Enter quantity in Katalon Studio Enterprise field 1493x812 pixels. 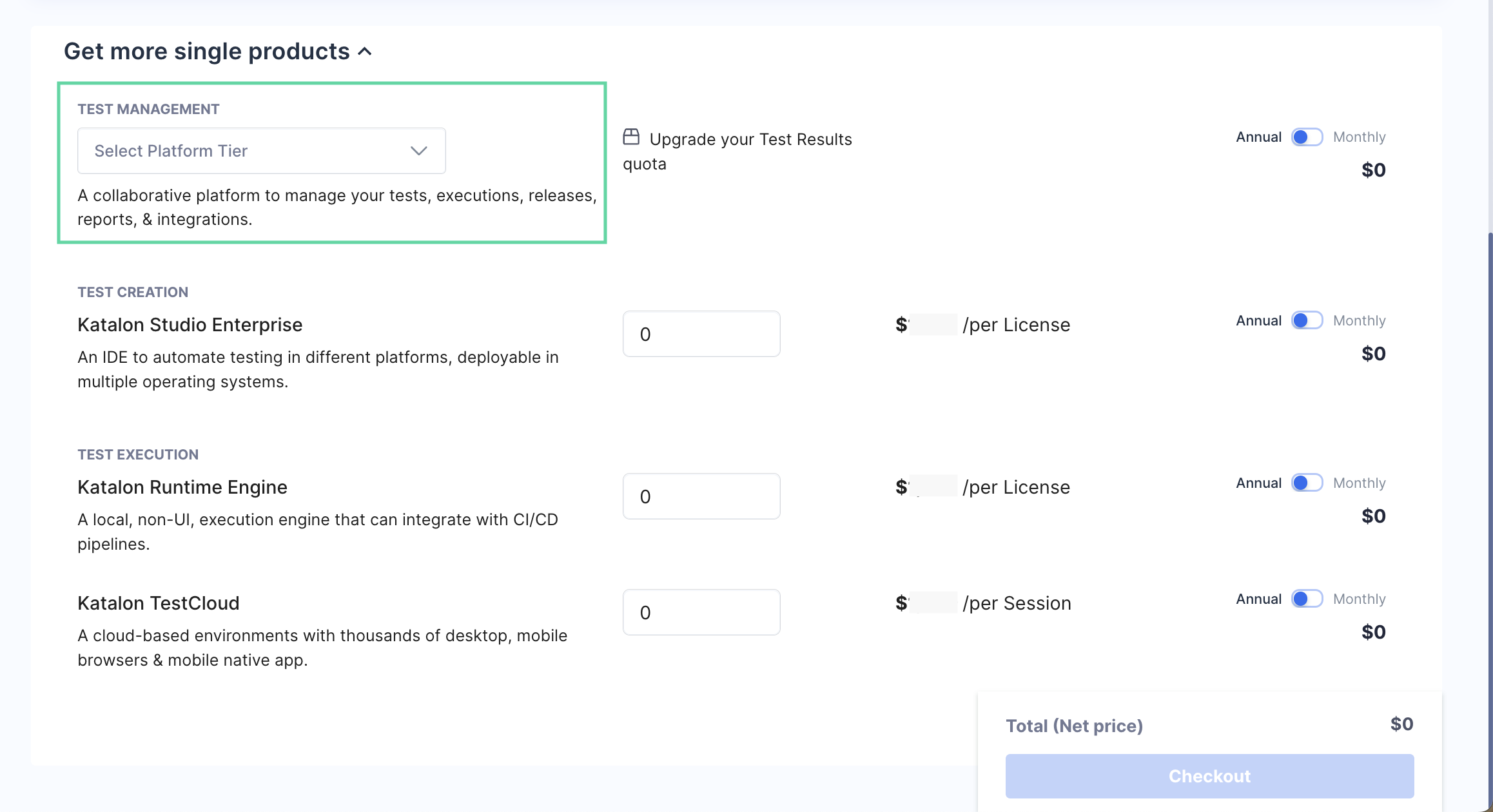(x=701, y=333)
